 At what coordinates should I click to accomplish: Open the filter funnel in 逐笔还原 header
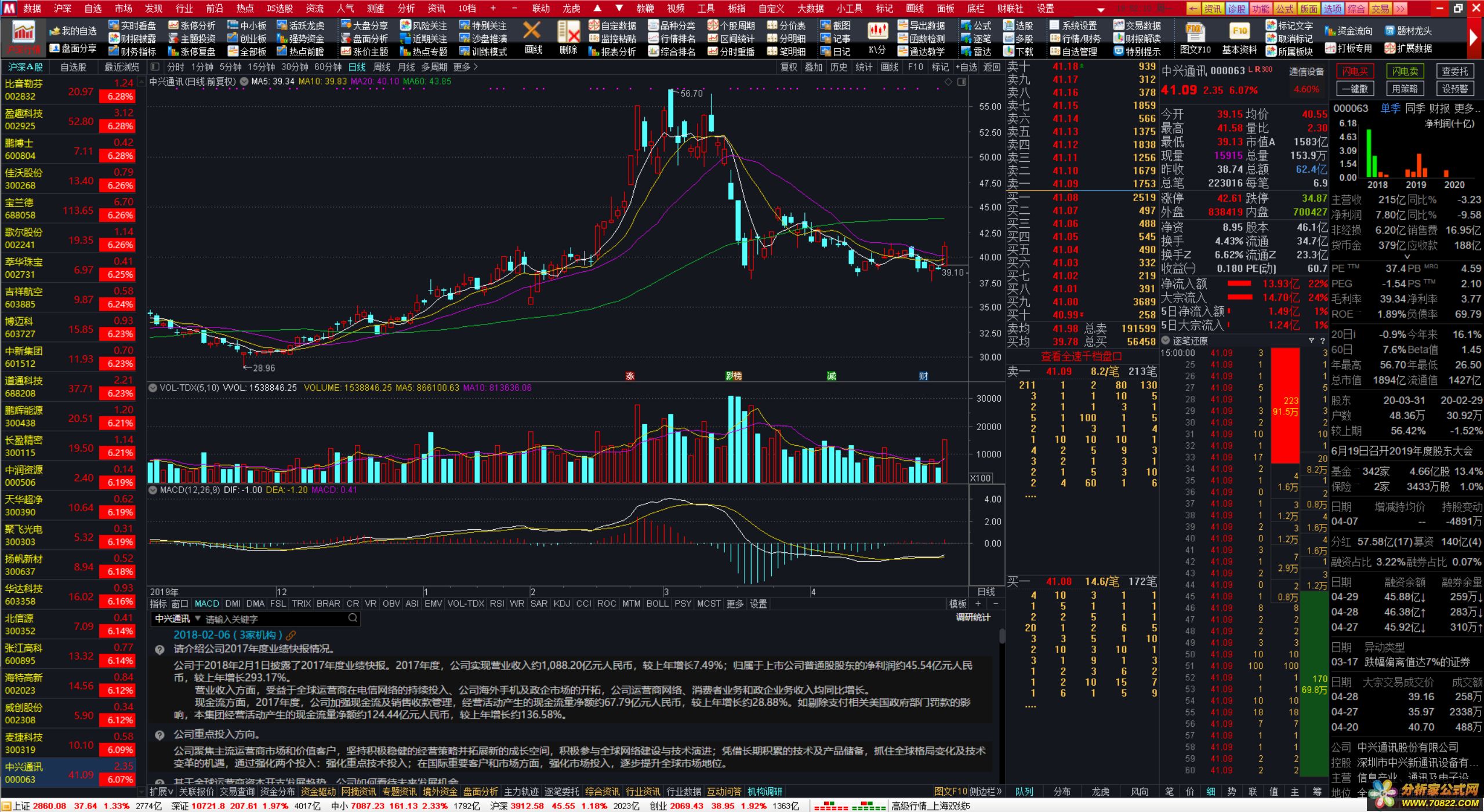[x=1311, y=341]
